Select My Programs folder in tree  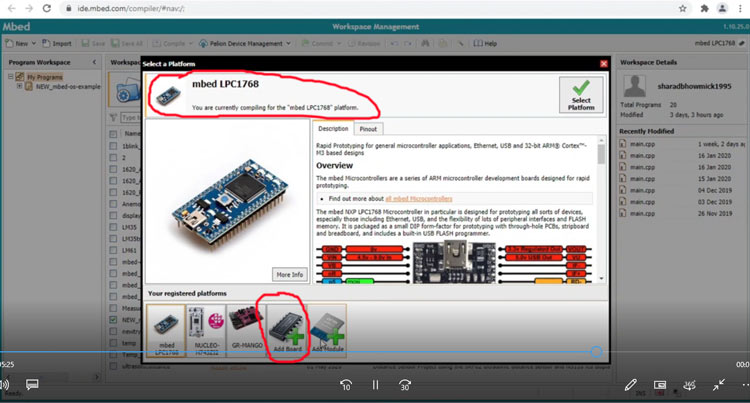[x=44, y=77]
